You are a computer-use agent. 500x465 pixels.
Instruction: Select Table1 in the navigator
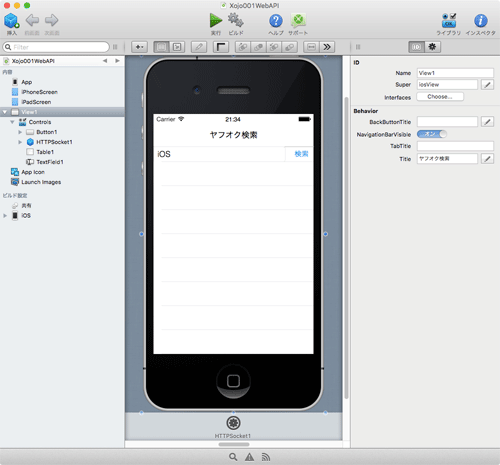point(45,152)
